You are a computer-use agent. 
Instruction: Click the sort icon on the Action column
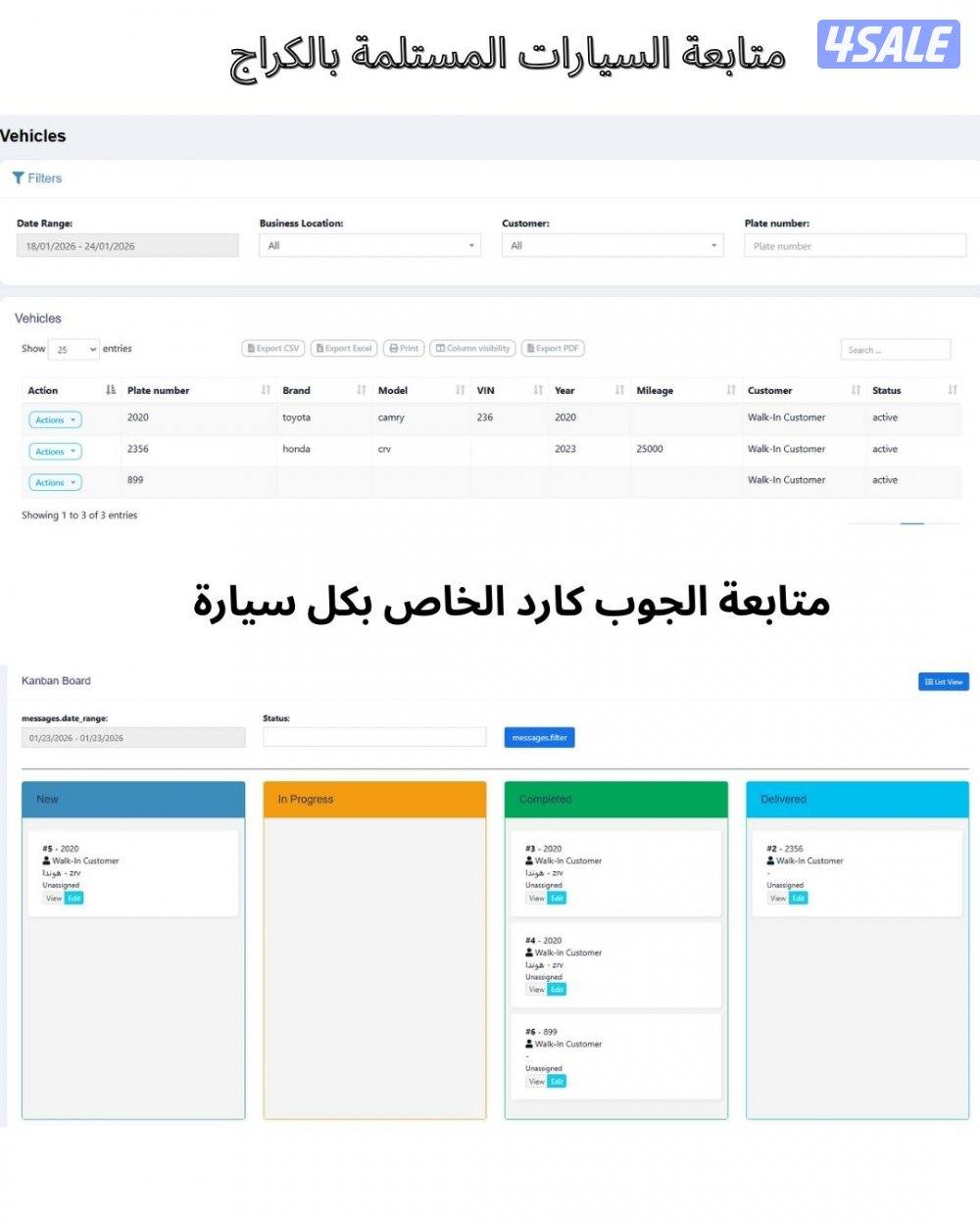(110, 389)
